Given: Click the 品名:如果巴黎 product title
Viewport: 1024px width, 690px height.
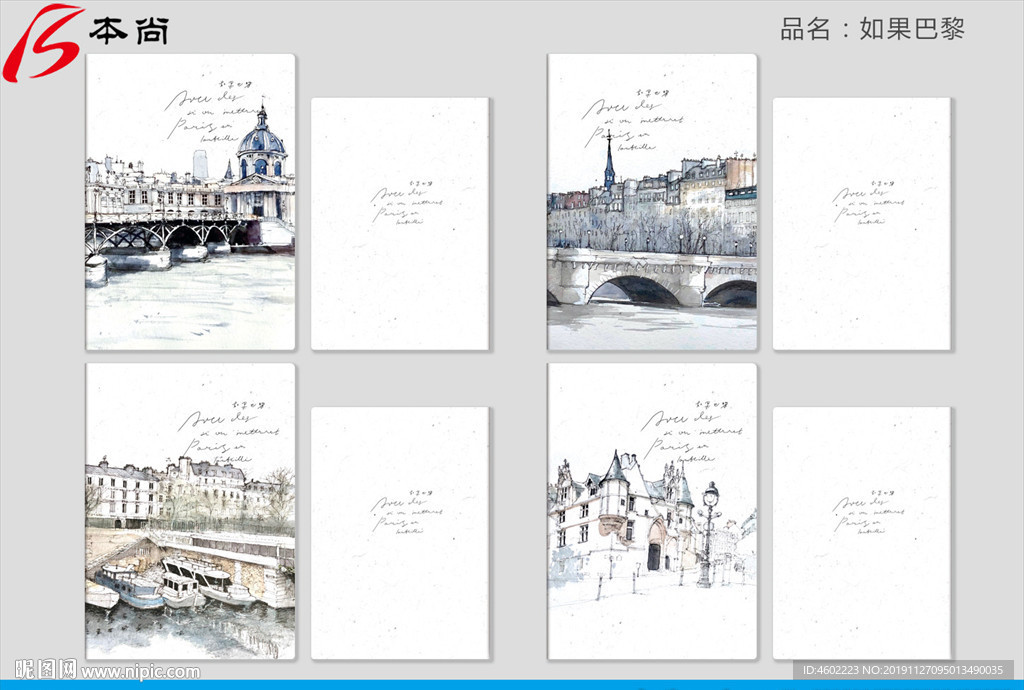Looking at the screenshot, I should (x=872, y=29).
